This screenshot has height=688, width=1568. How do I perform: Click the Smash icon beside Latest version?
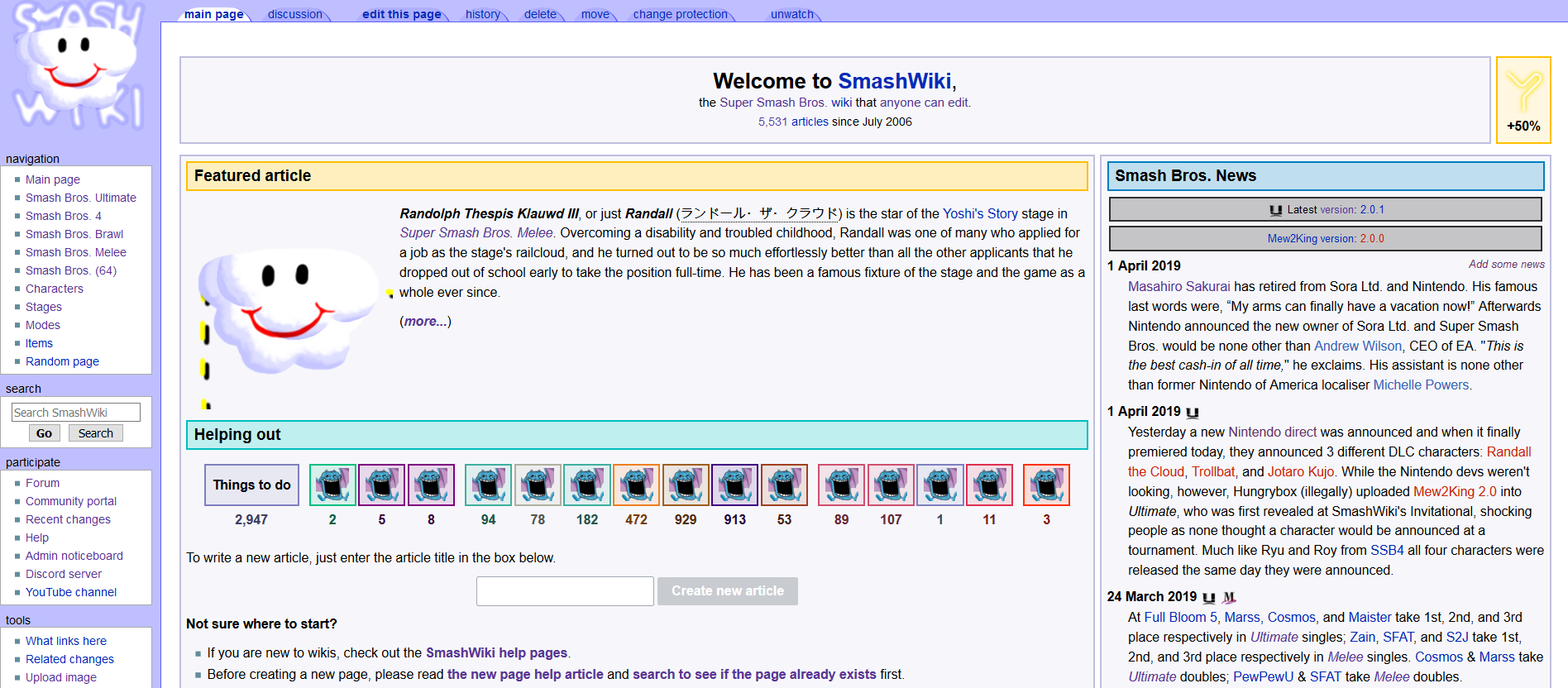[x=1275, y=210]
